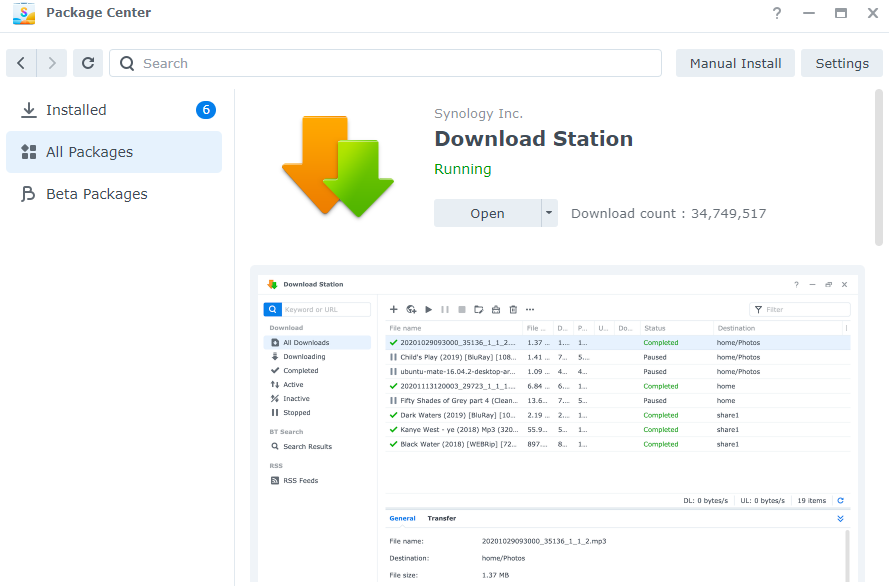Go forward with the right arrow
Screen dimensions: 889x586
[52, 63]
